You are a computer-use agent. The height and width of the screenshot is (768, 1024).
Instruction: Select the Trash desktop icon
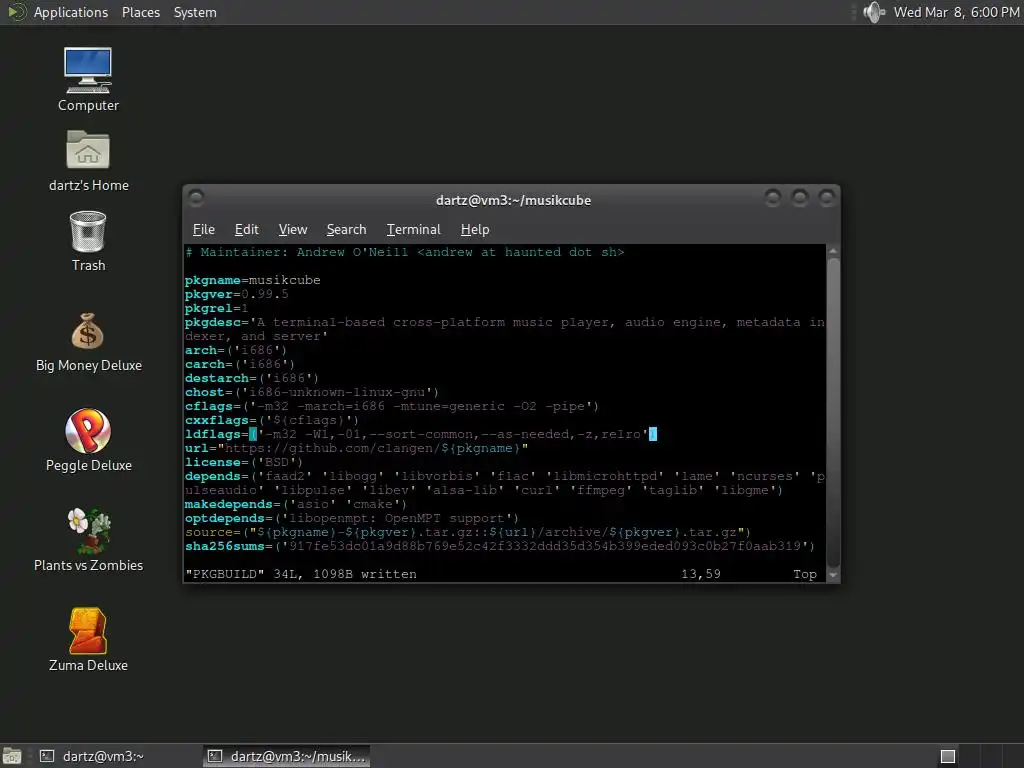pos(88,242)
